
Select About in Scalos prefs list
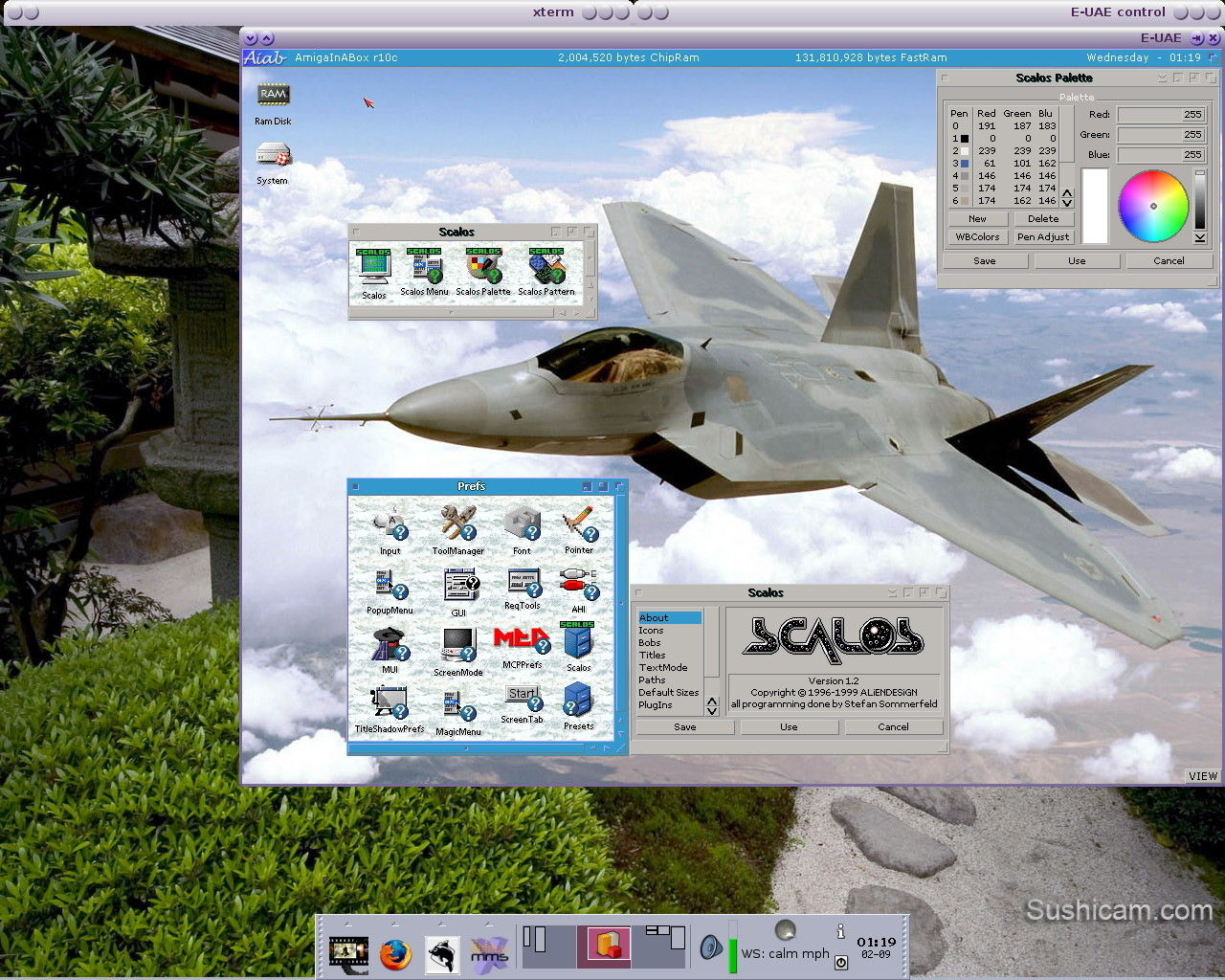click(x=669, y=618)
